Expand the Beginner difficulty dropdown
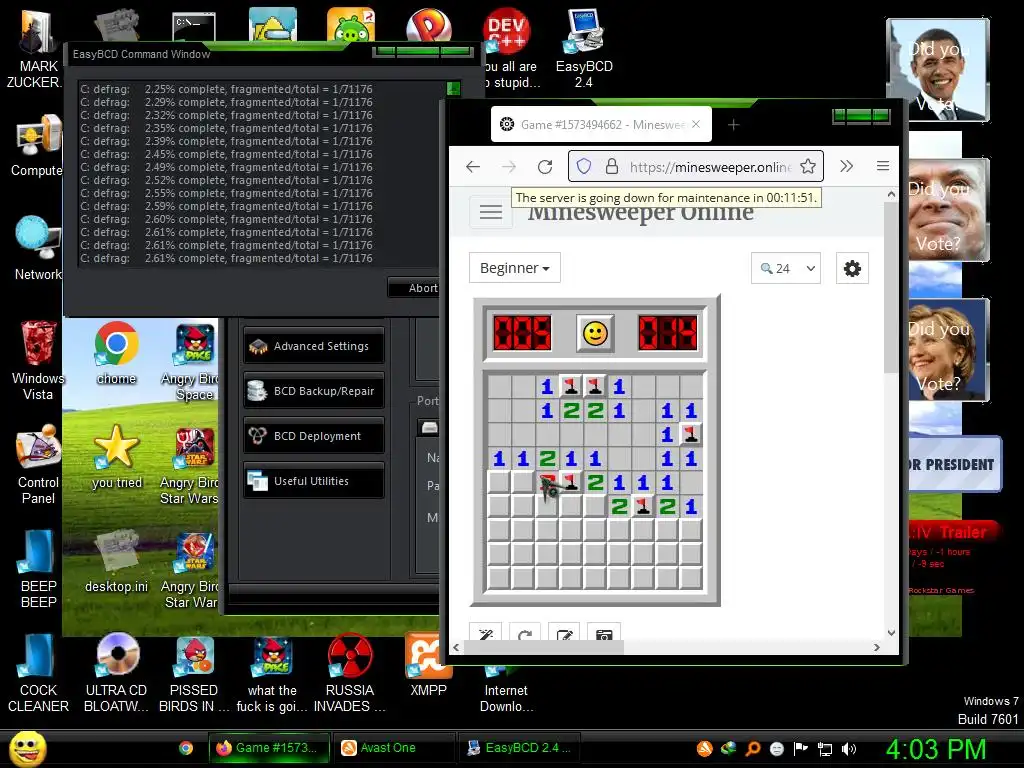 515,268
